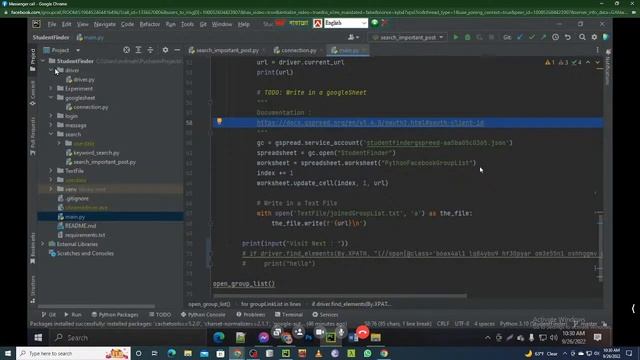Click open_group_list() breadcrumb
The height and width of the screenshot is (360, 640).
(209, 304)
